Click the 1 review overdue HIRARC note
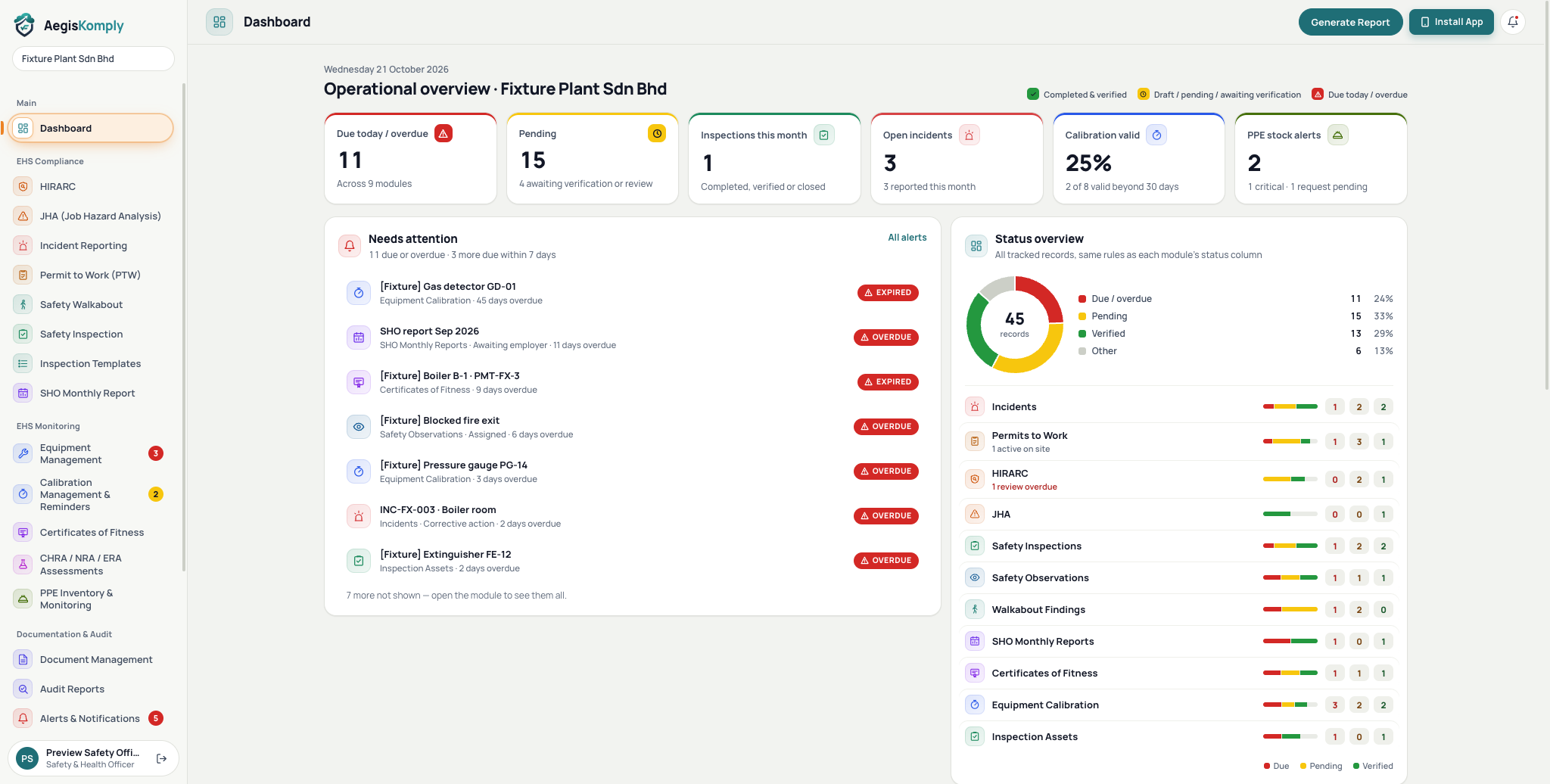 1024,487
